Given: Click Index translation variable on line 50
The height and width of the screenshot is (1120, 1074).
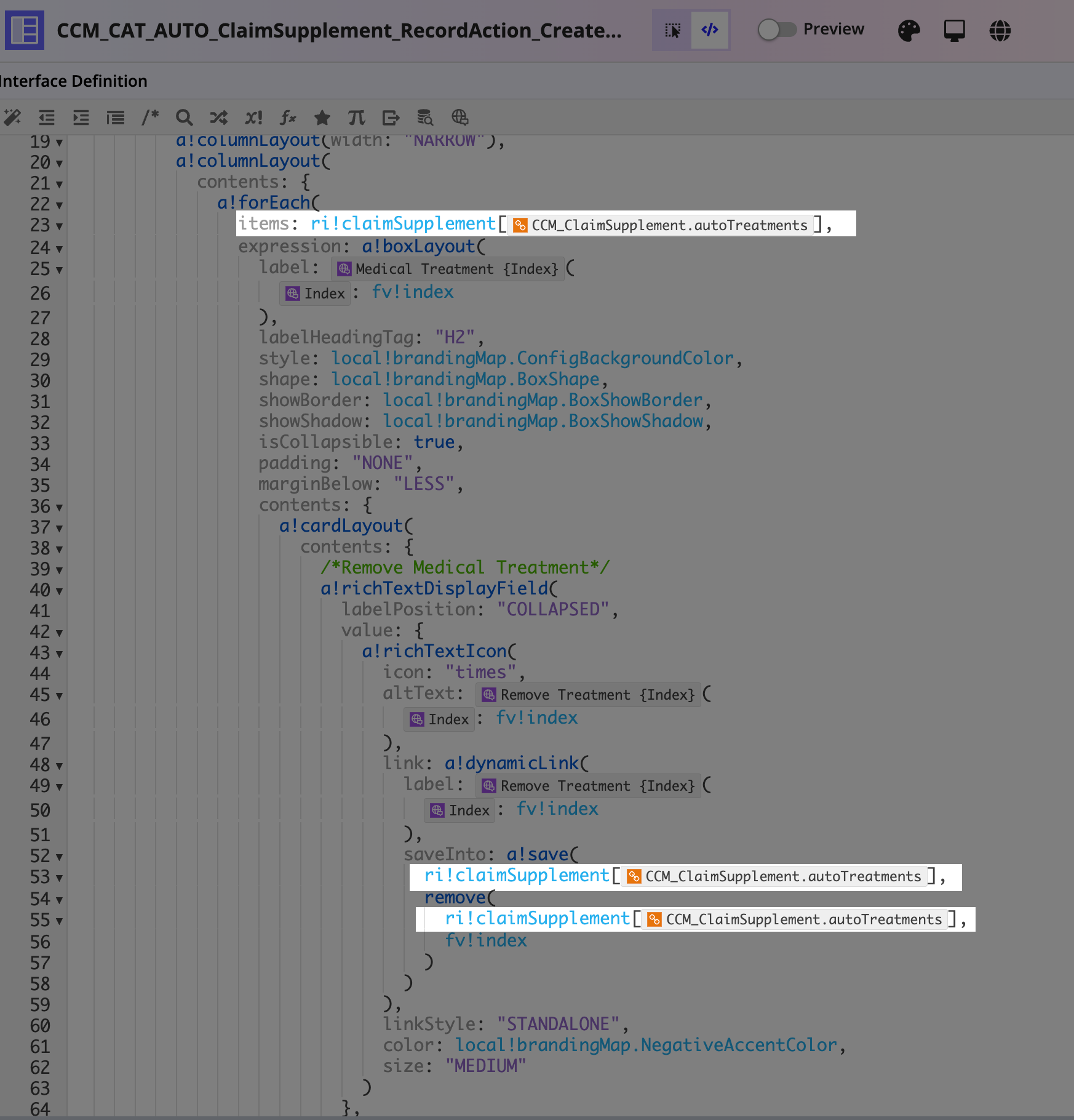Looking at the screenshot, I should click(x=460, y=810).
